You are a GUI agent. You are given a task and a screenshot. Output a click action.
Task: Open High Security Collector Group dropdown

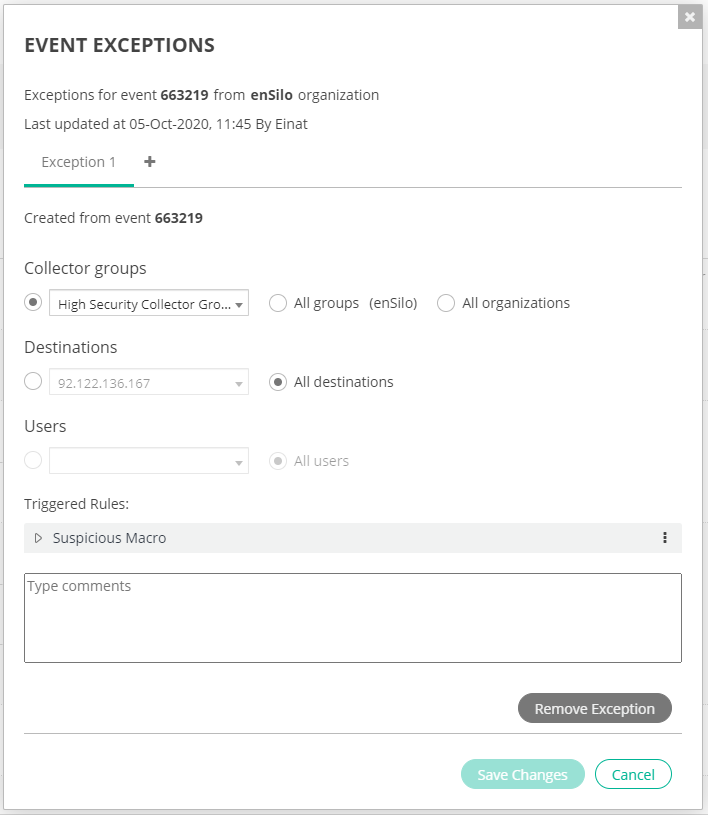point(149,303)
